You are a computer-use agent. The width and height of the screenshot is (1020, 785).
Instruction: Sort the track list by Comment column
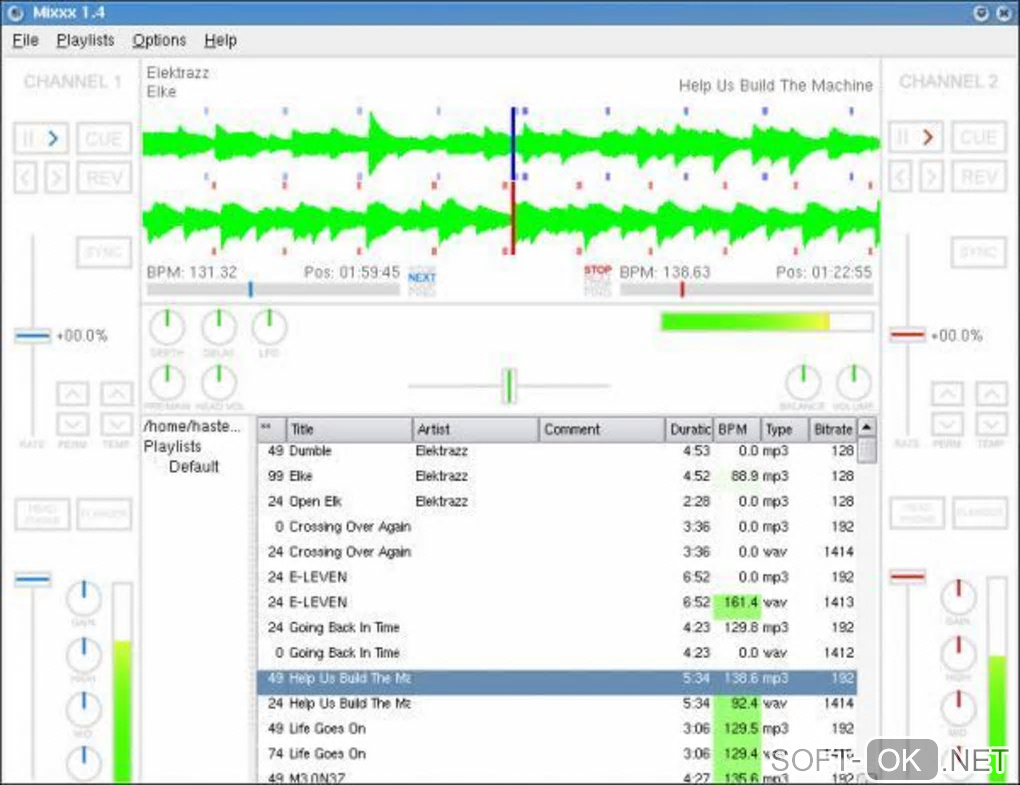[x=602, y=429]
